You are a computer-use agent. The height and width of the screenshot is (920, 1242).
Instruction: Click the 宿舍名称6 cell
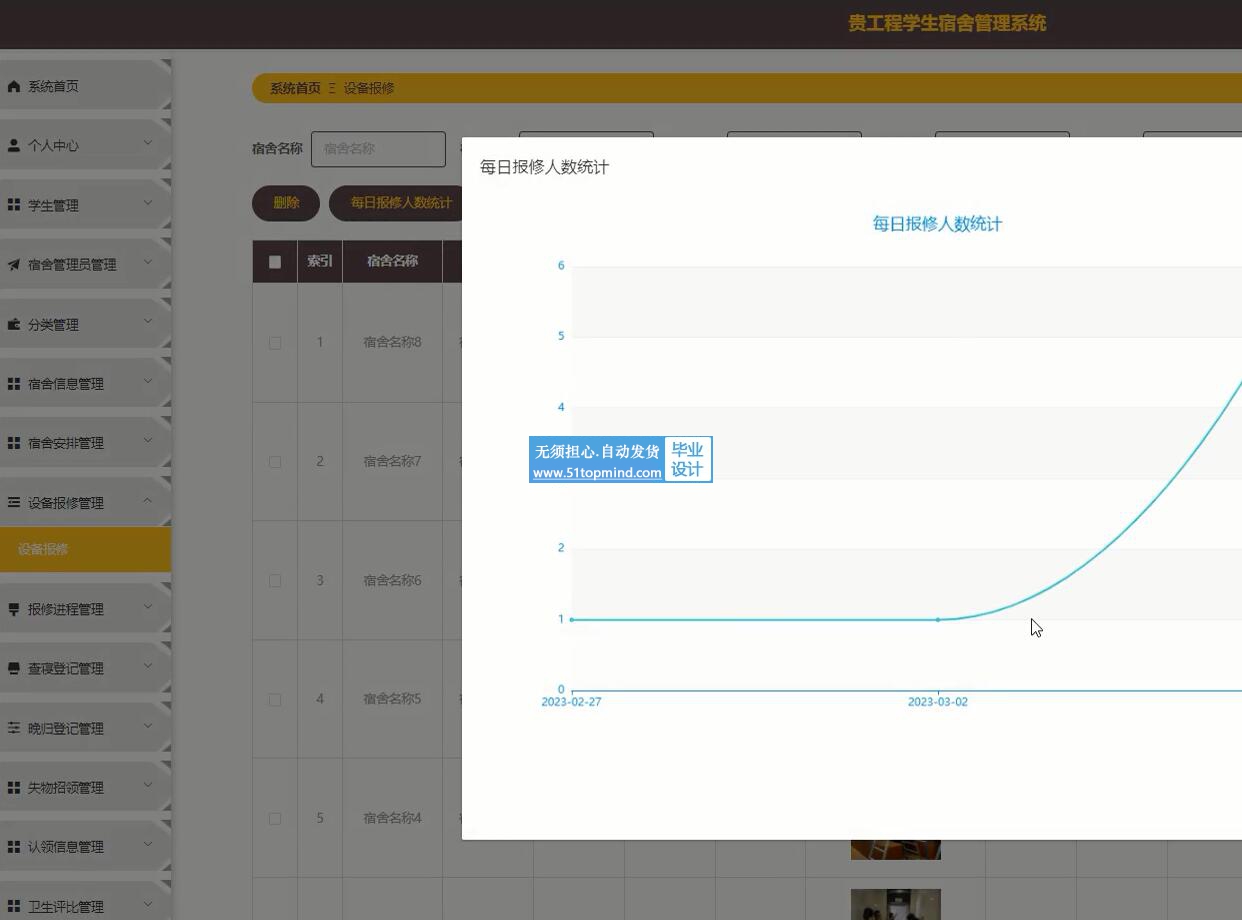[x=393, y=580]
